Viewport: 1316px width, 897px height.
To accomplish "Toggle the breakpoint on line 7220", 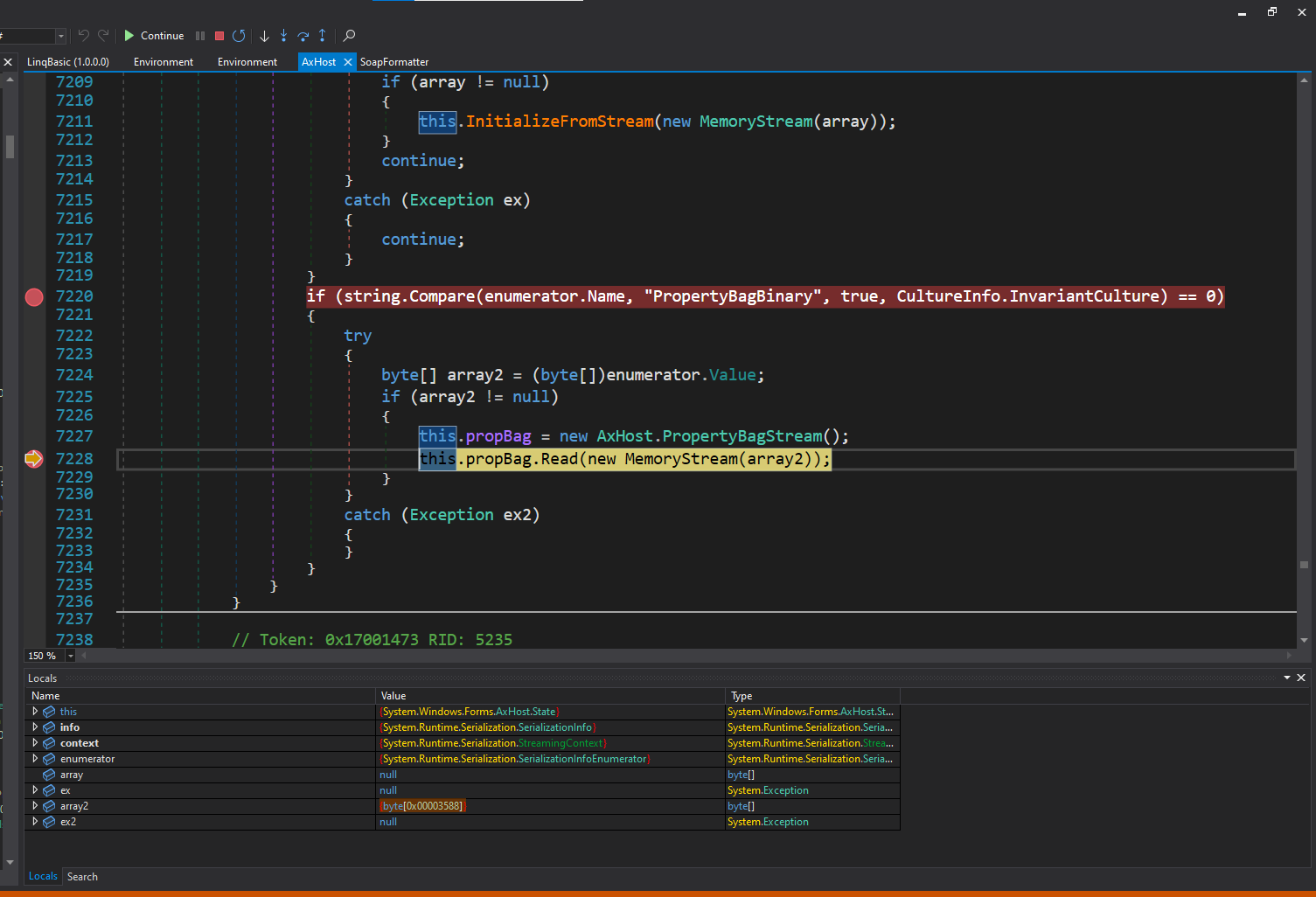I will (34, 297).
